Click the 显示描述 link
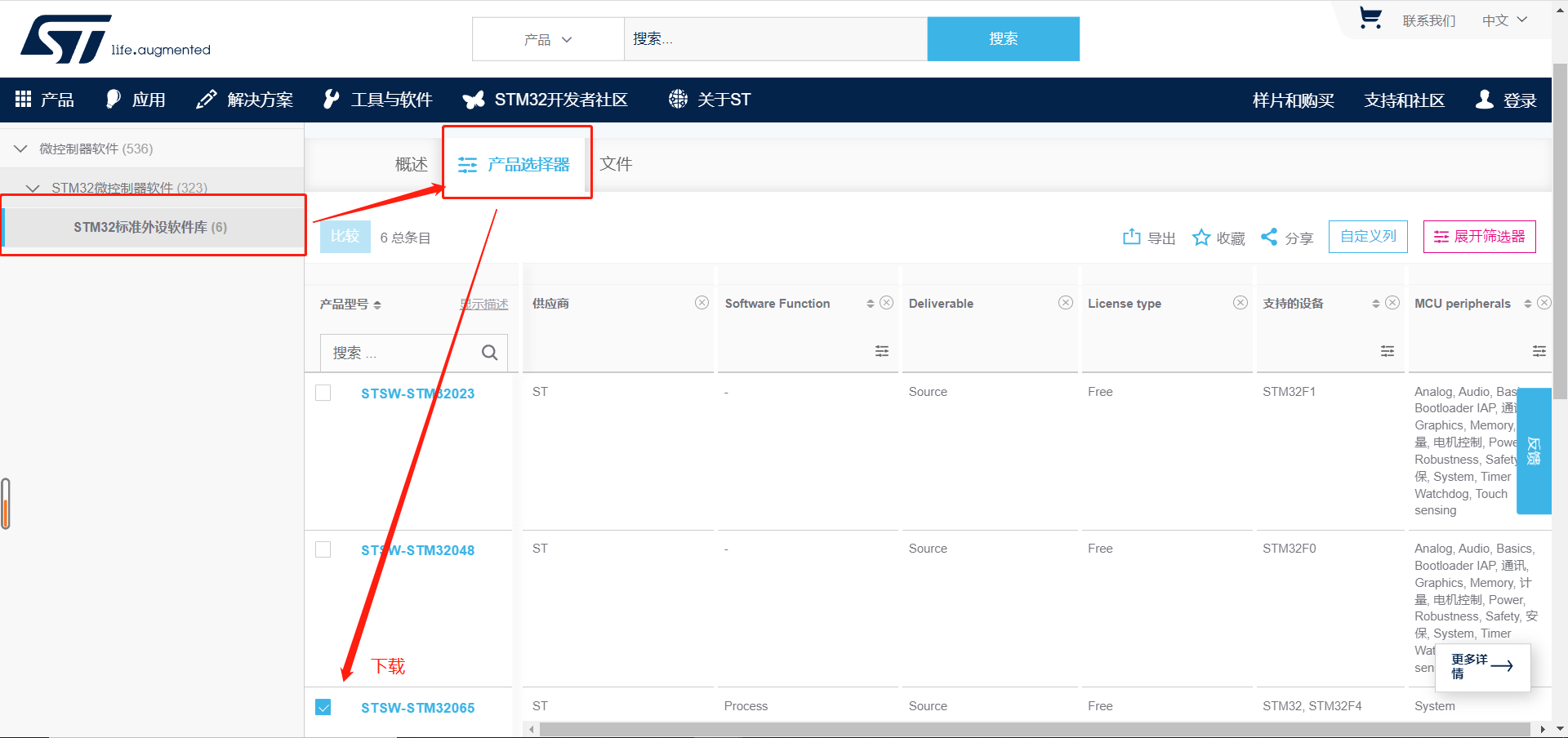The height and width of the screenshot is (738, 1568). pyautogui.click(x=484, y=304)
